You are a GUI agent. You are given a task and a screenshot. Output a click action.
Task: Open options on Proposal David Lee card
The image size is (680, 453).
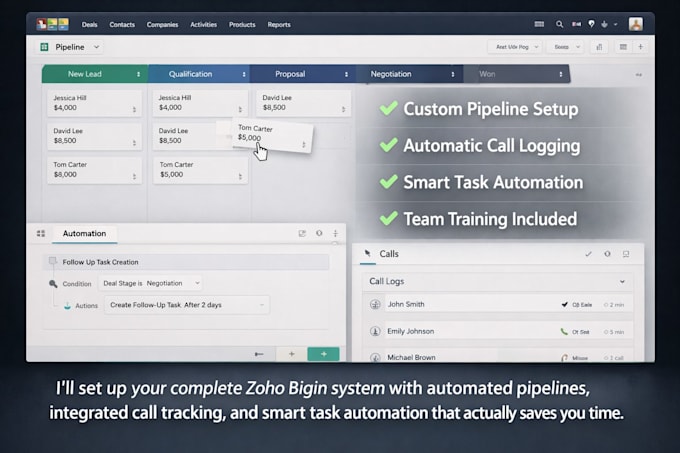[x=343, y=109]
